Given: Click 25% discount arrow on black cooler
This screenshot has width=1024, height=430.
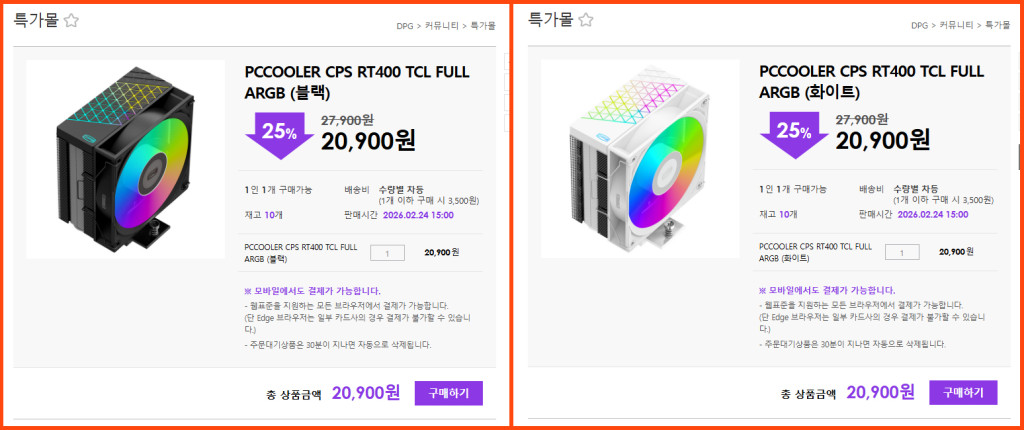Looking at the screenshot, I should 280,135.
